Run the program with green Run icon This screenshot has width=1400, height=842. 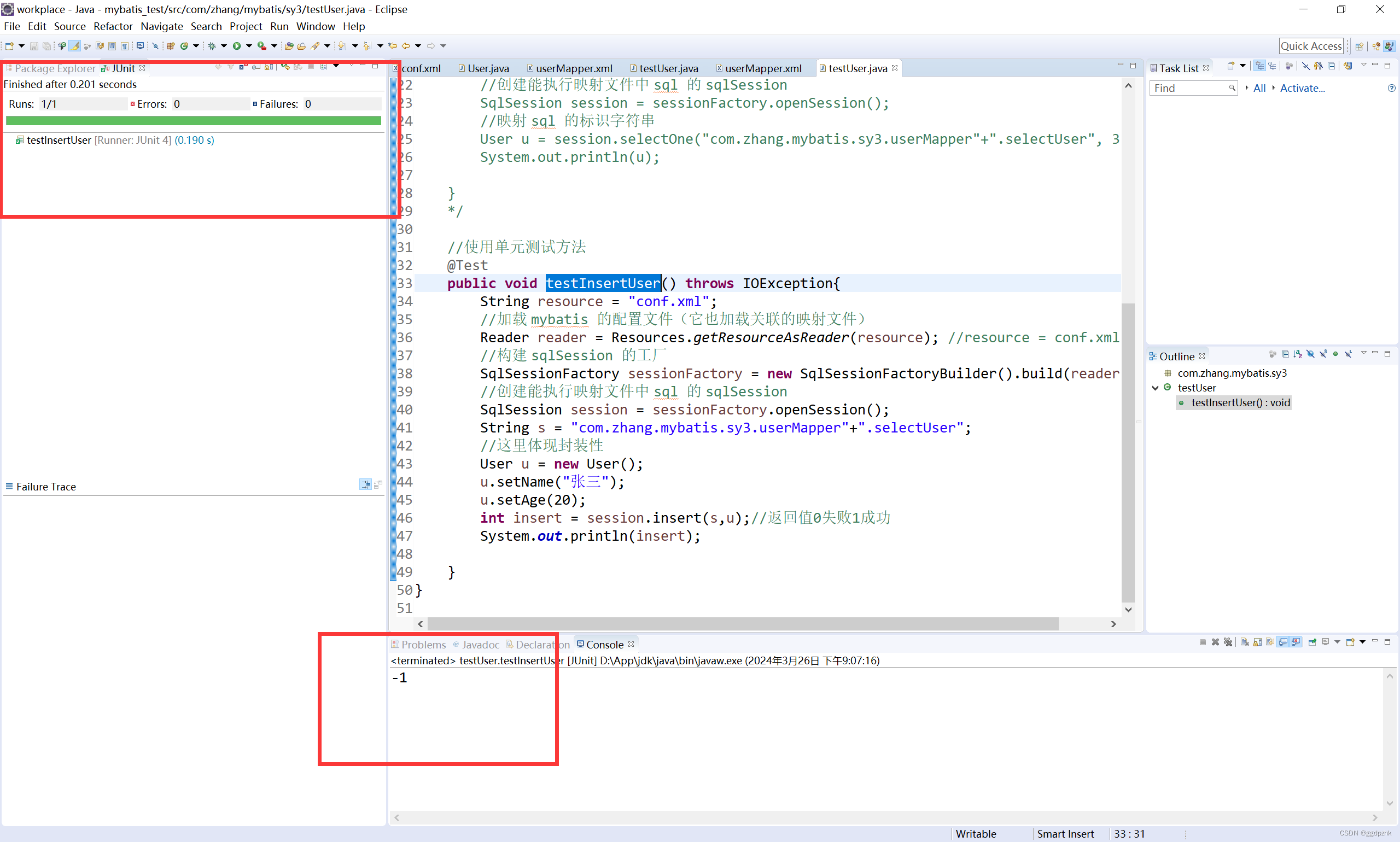tap(237, 46)
